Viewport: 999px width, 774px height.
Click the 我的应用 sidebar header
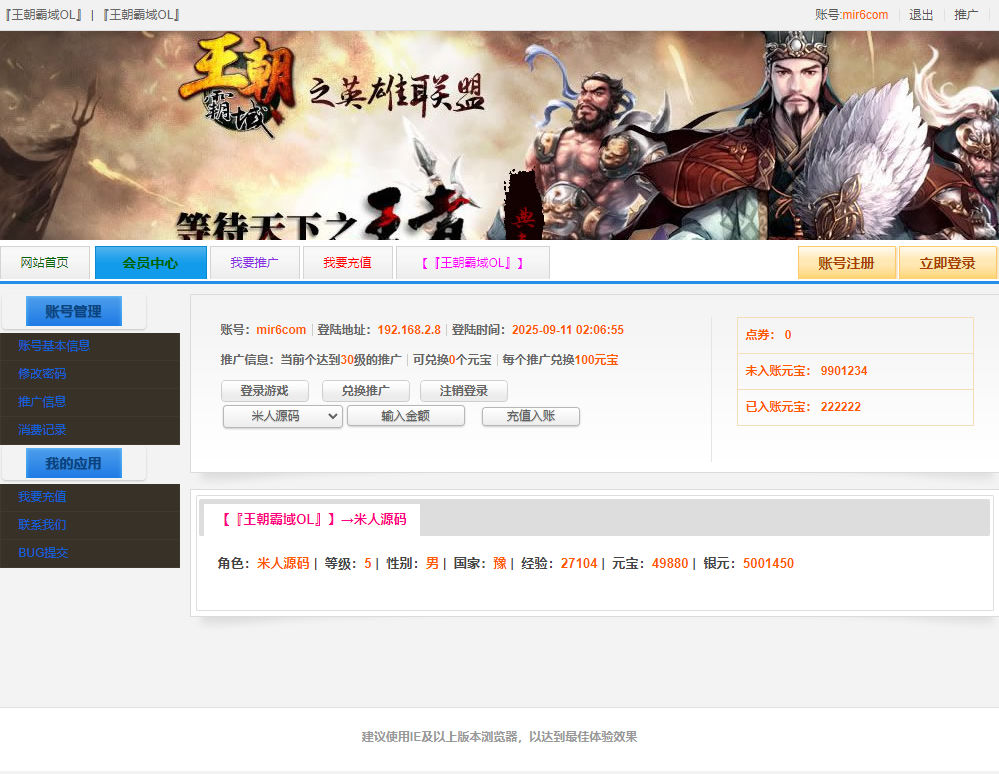click(x=74, y=463)
